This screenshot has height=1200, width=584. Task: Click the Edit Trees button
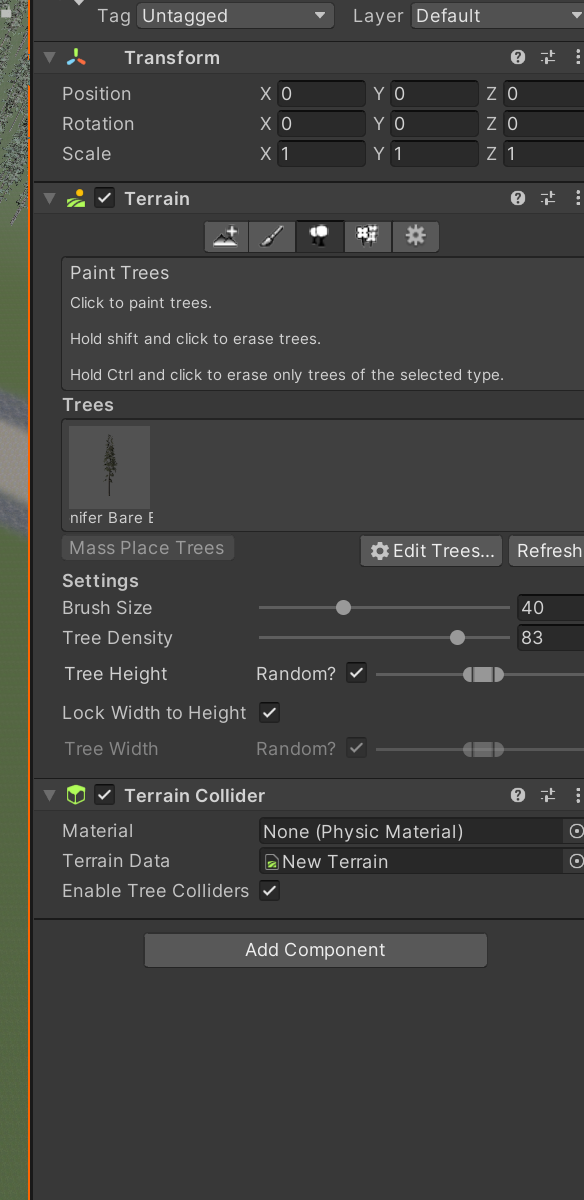(x=431, y=551)
